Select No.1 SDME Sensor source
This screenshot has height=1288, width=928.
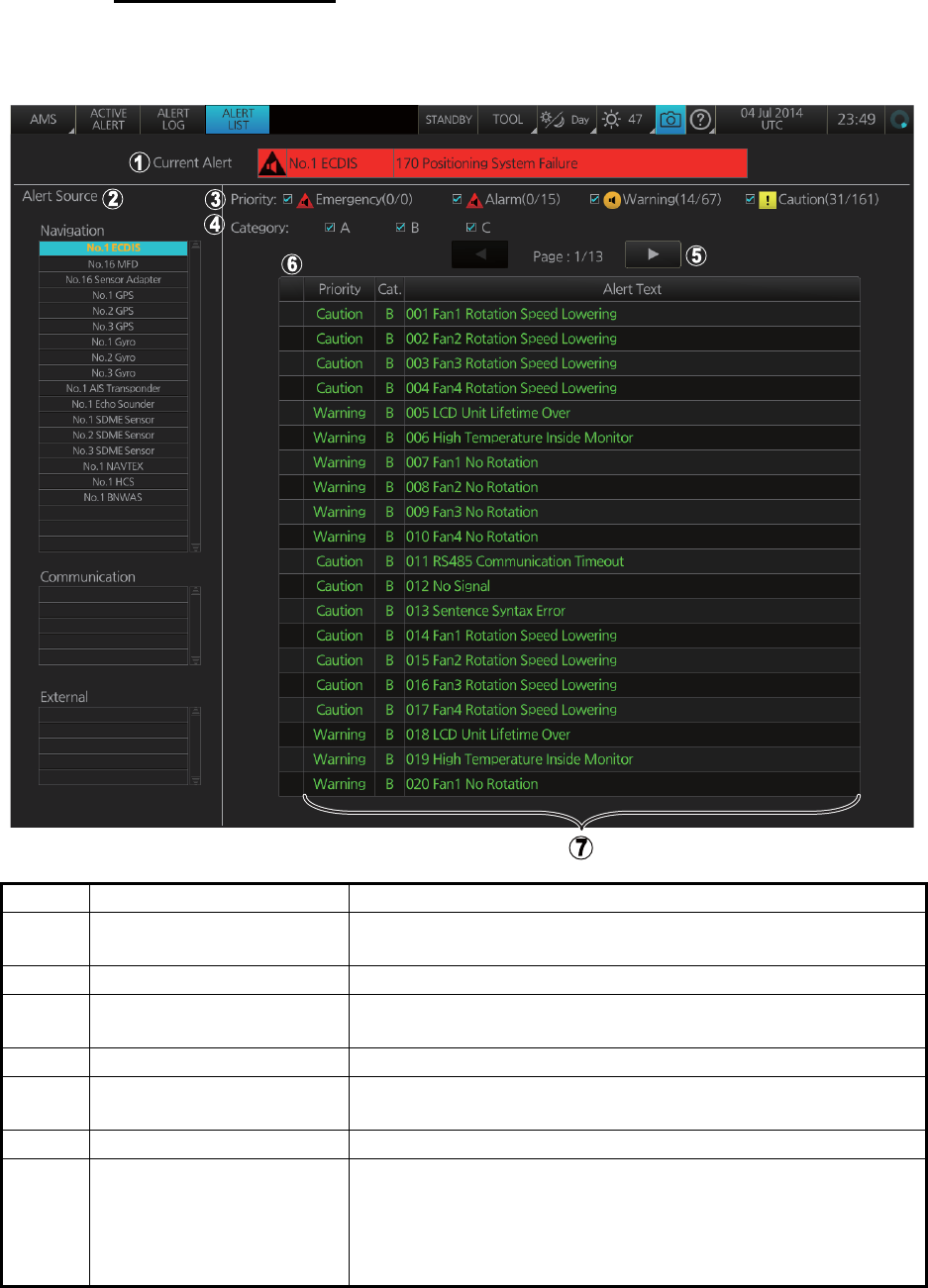113,420
